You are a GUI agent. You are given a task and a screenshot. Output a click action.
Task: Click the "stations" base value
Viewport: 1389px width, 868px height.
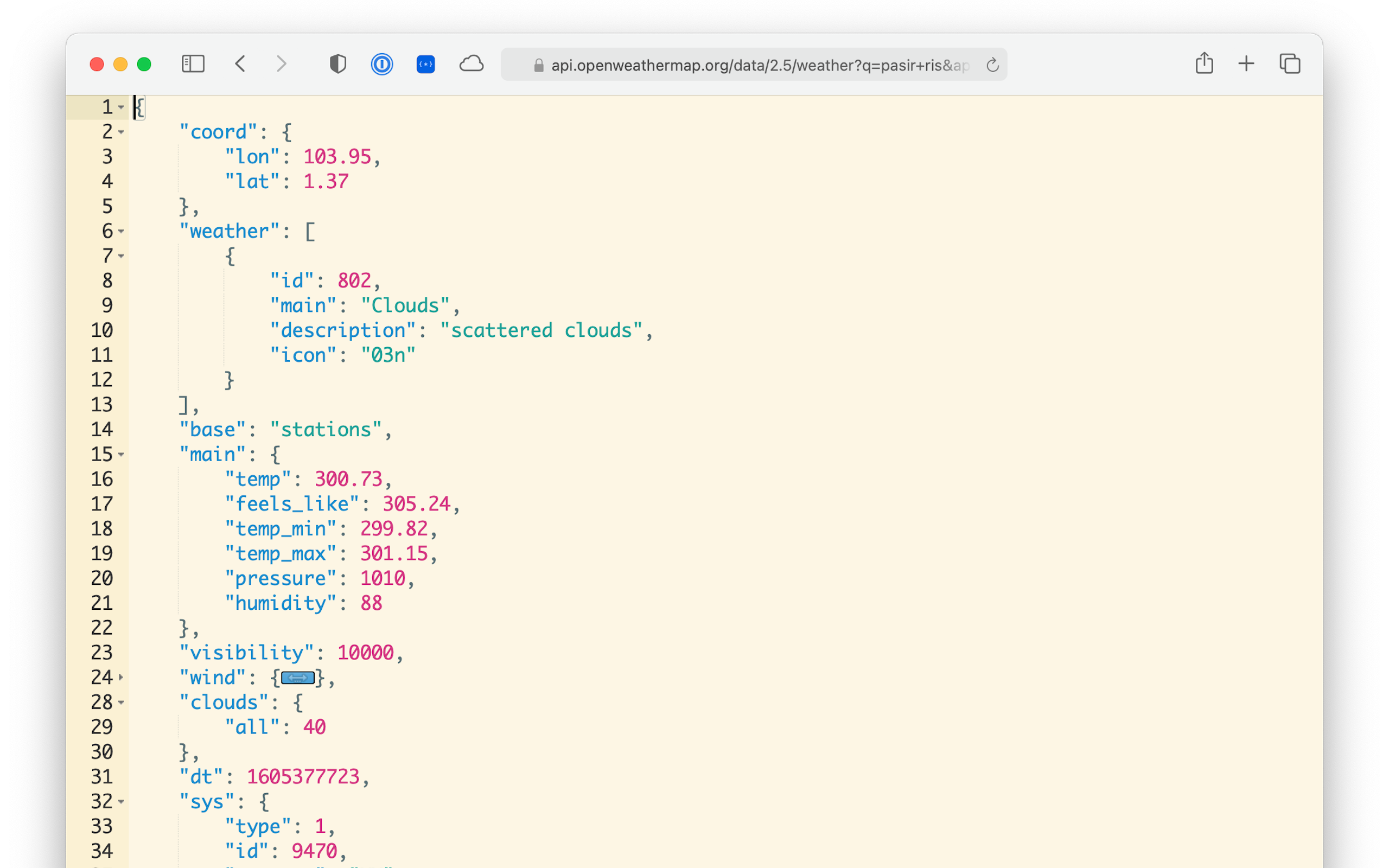point(326,430)
